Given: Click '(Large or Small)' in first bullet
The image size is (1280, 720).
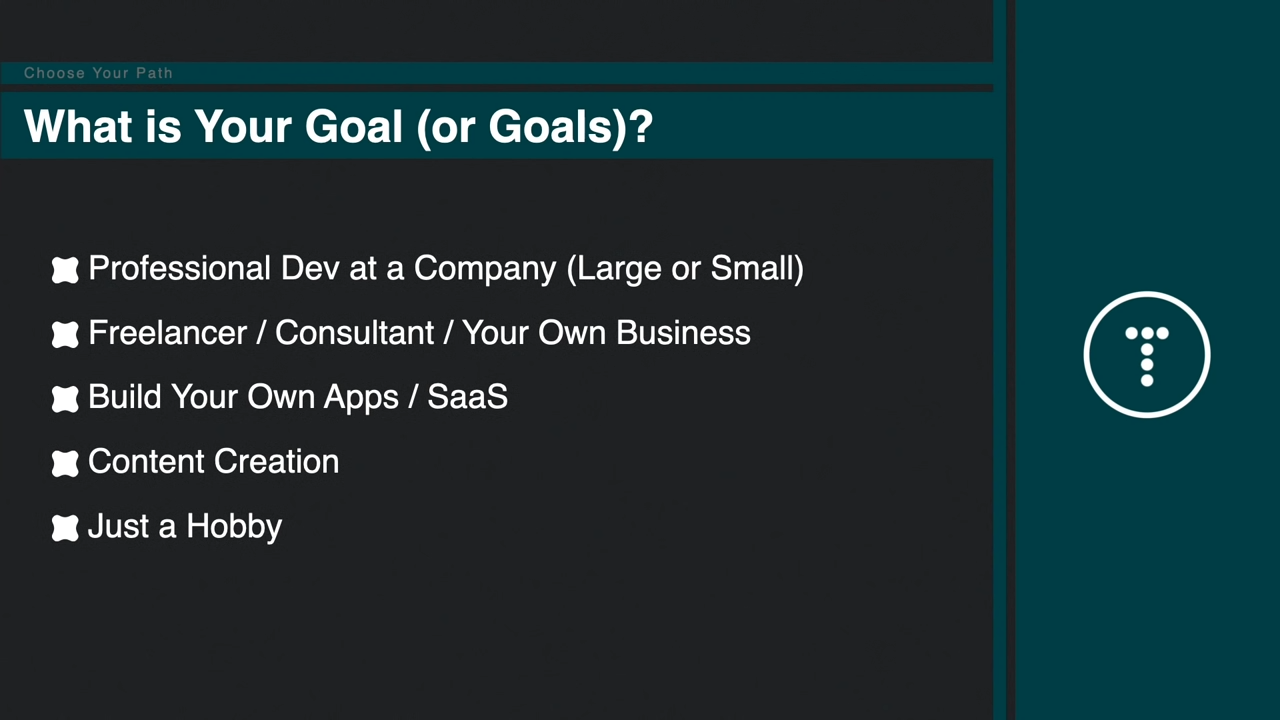Looking at the screenshot, I should pos(685,269).
